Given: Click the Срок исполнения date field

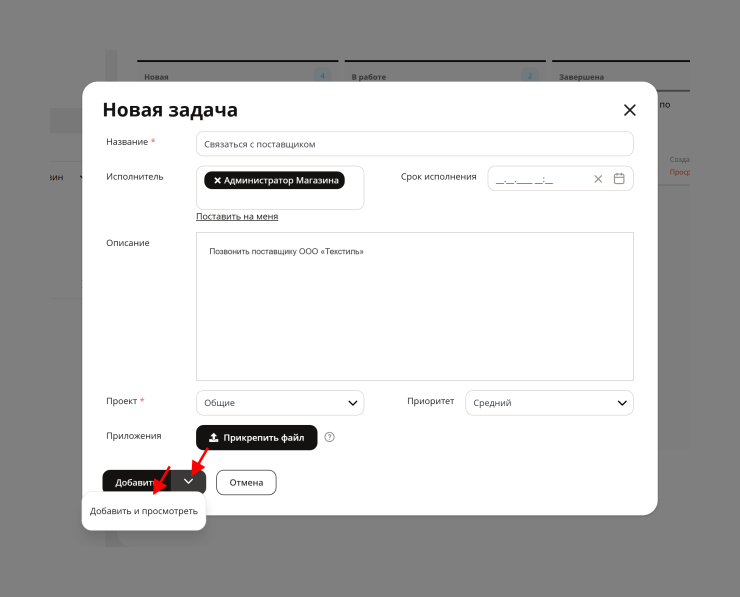Looking at the screenshot, I should pyautogui.click(x=560, y=178).
